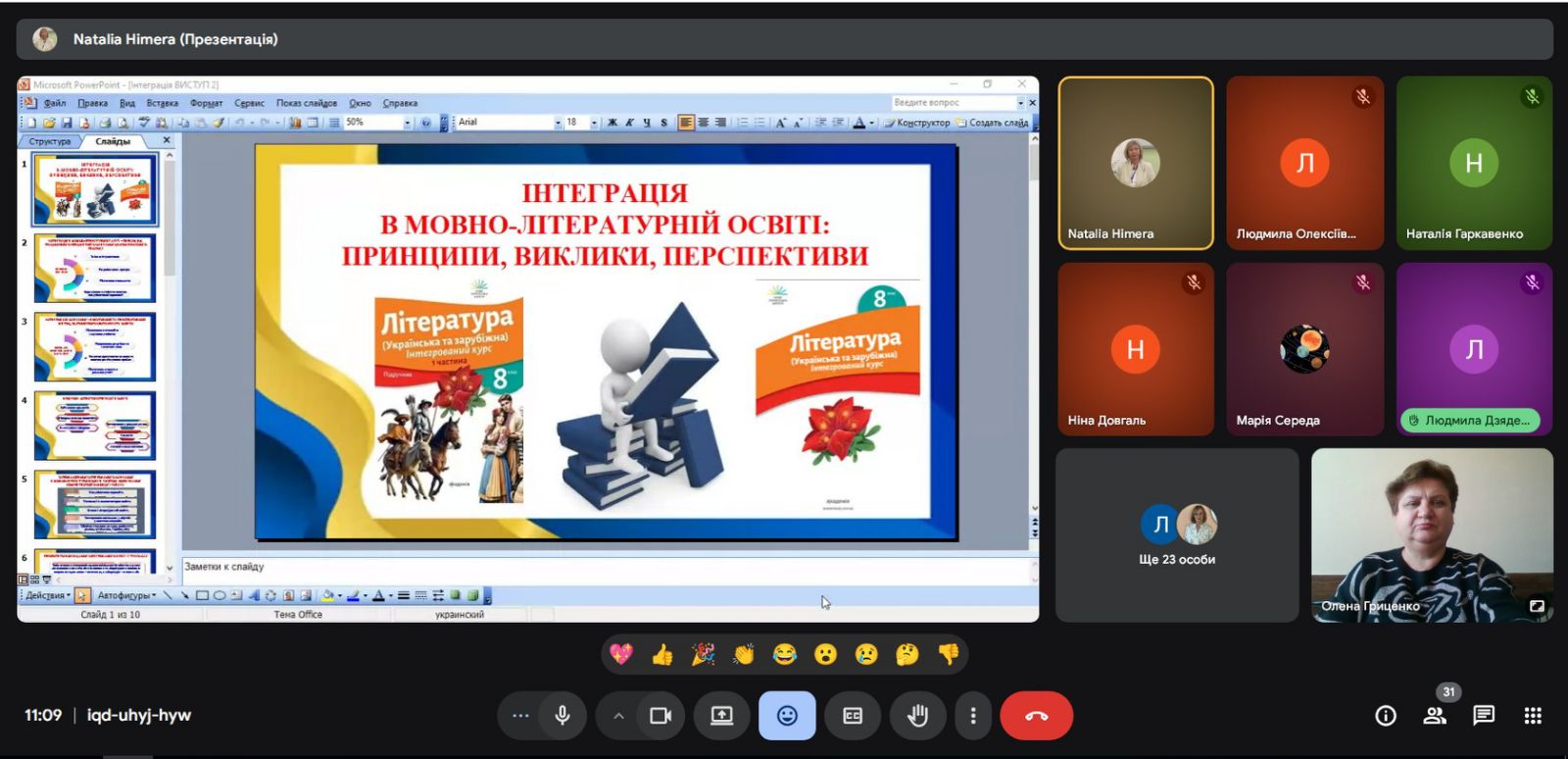The width and height of the screenshot is (1568, 759).
Task: Toggle the microphone on or off
Action: [563, 716]
